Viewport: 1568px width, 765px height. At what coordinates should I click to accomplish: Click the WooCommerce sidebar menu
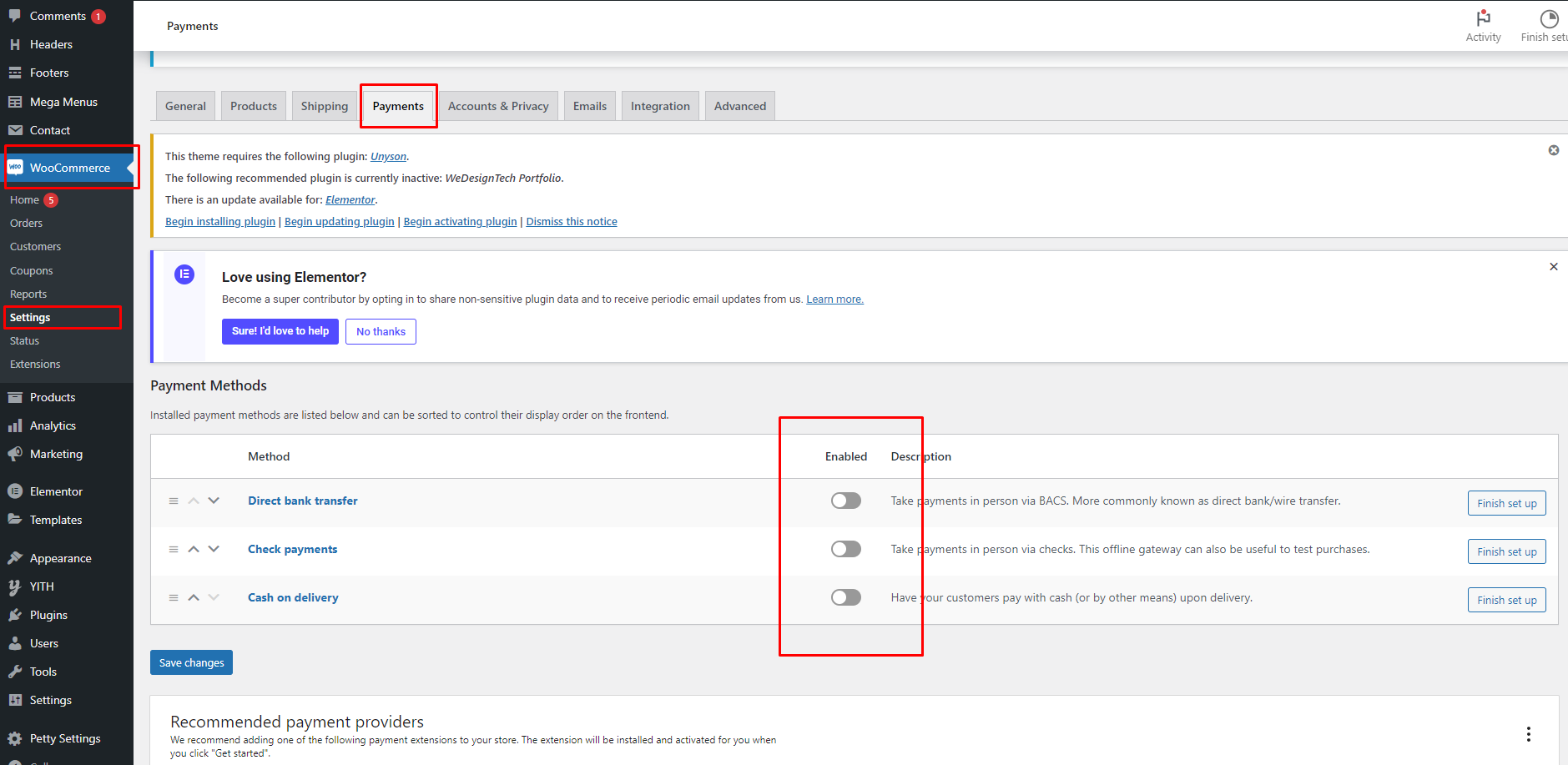pyautogui.click(x=66, y=168)
